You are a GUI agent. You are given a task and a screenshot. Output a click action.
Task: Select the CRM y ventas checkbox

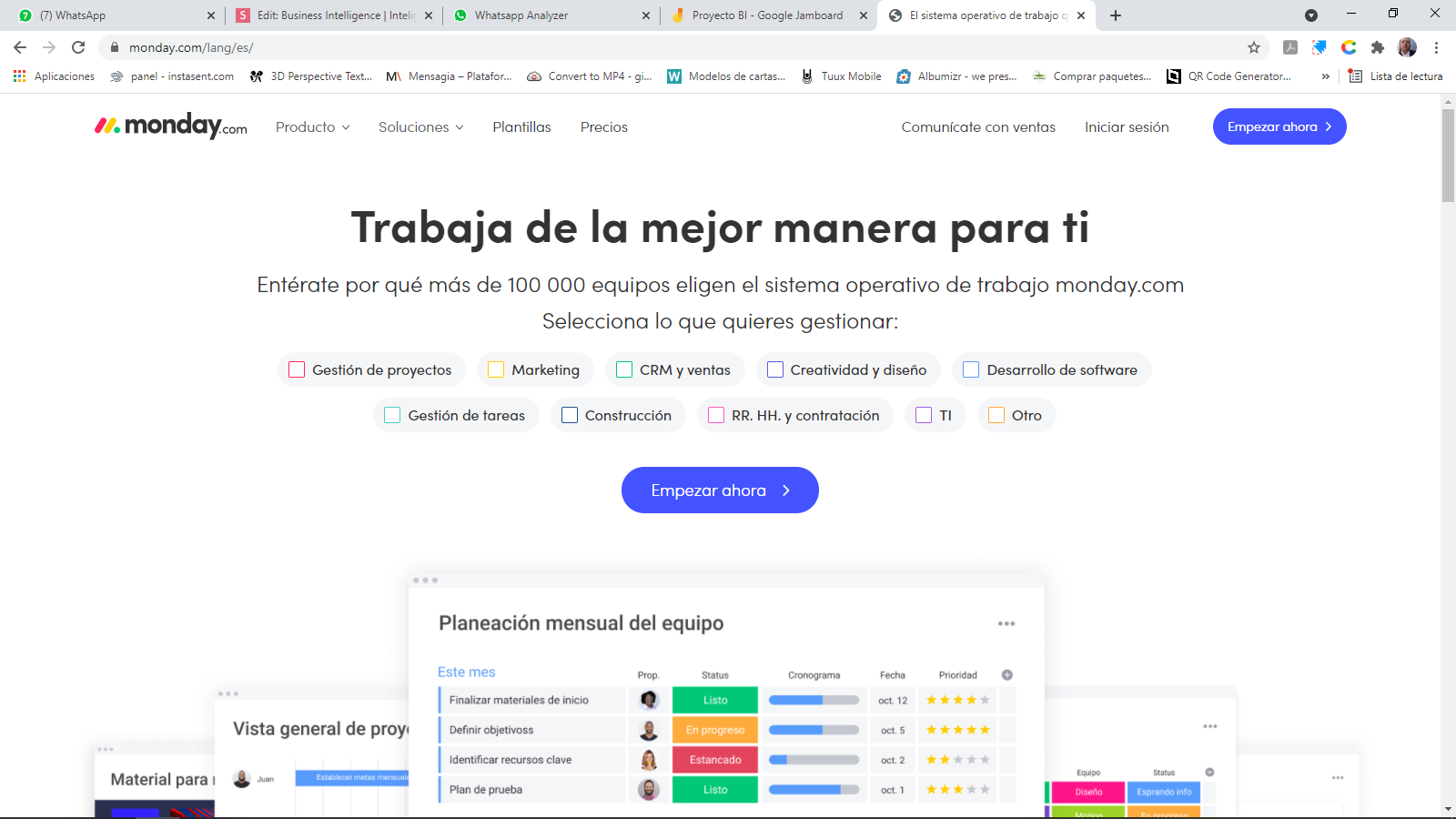click(624, 369)
